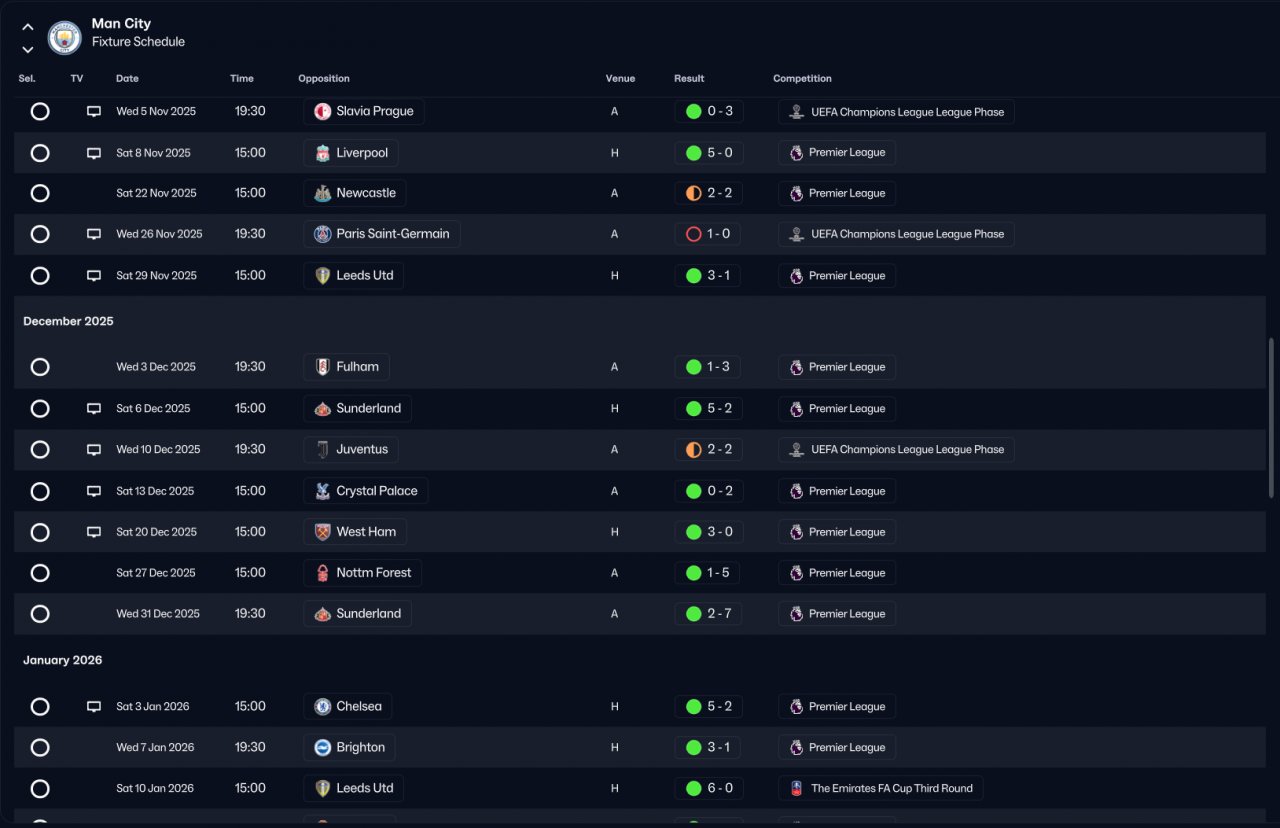
Task: Collapse the December 2025 month section
Action: point(68,321)
